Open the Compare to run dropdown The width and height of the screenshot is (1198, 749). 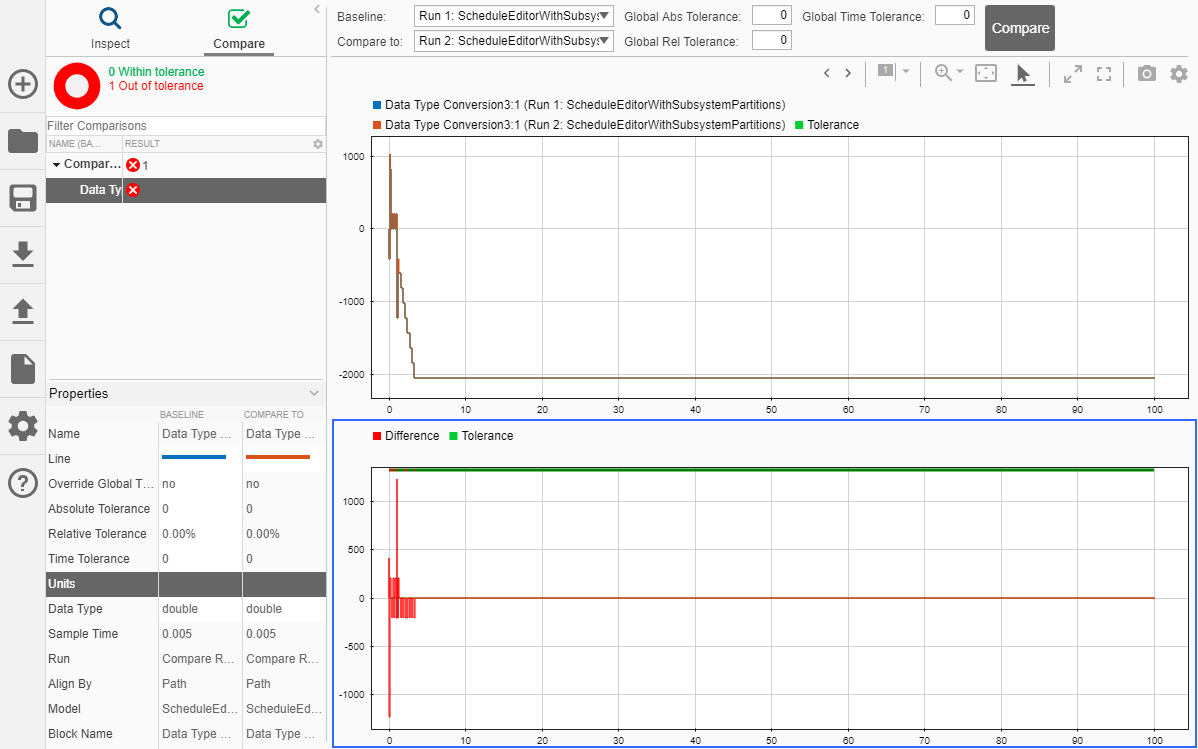[513, 41]
